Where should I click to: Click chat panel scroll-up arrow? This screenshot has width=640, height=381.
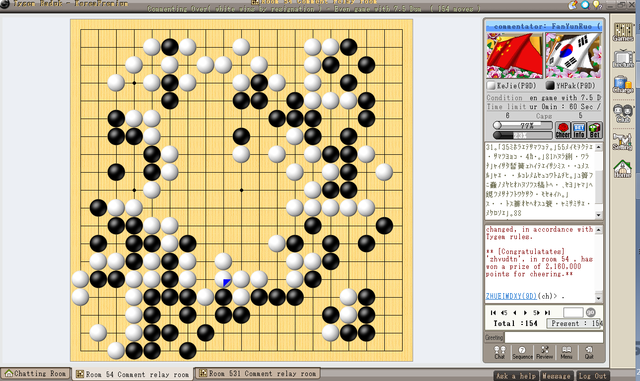click(x=599, y=230)
